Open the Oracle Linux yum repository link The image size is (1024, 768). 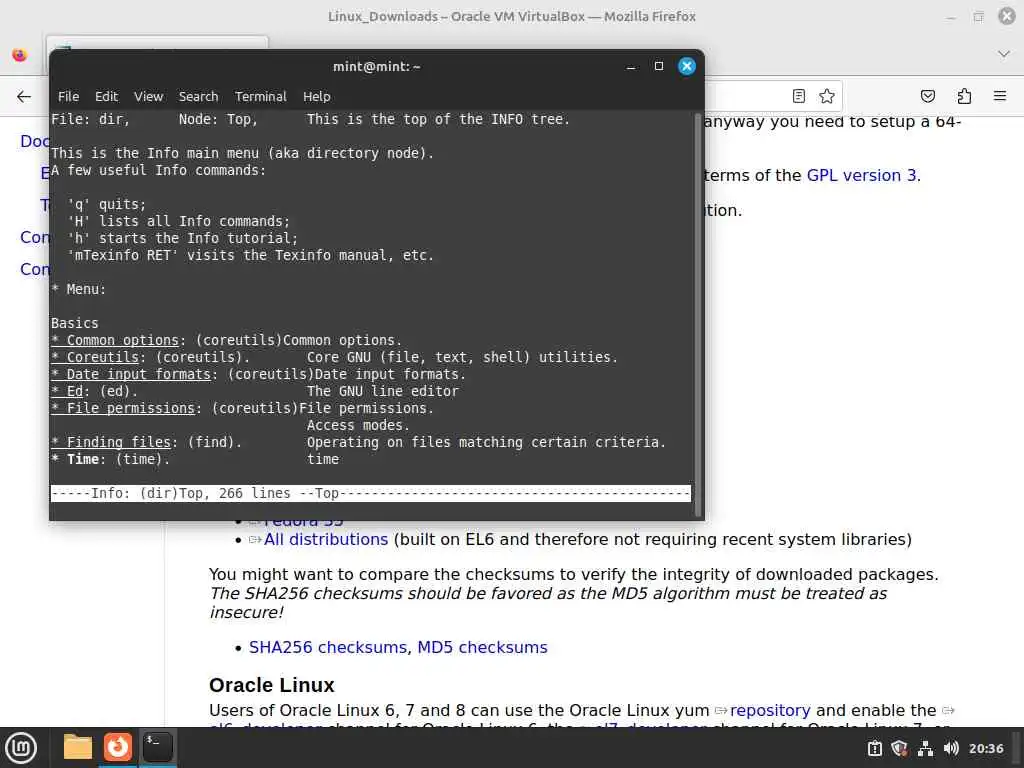[x=770, y=710]
